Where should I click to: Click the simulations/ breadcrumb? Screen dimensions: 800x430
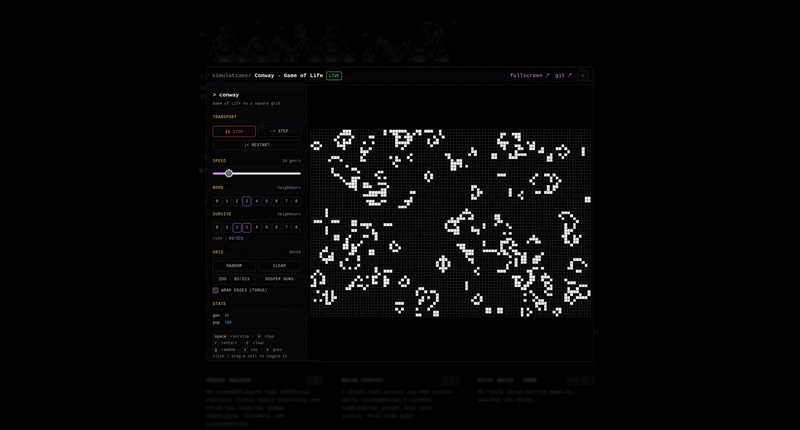(x=232, y=75)
